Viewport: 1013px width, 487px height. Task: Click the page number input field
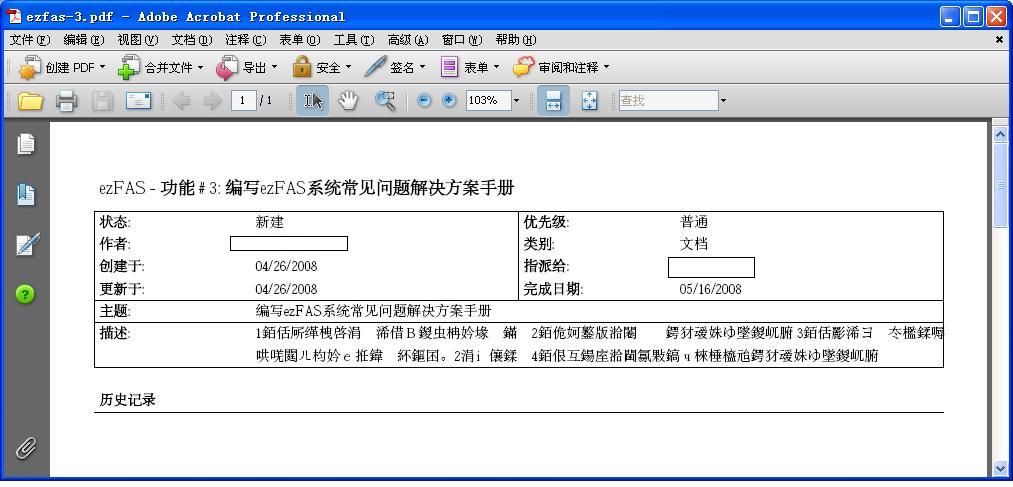click(244, 101)
